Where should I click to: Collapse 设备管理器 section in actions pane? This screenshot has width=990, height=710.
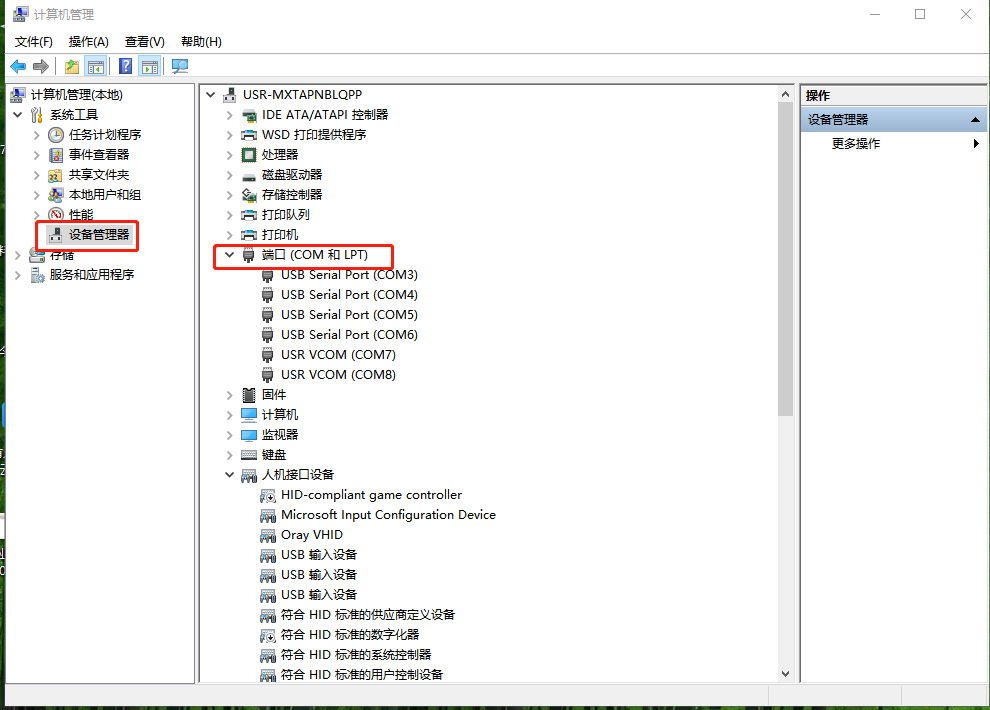976,120
